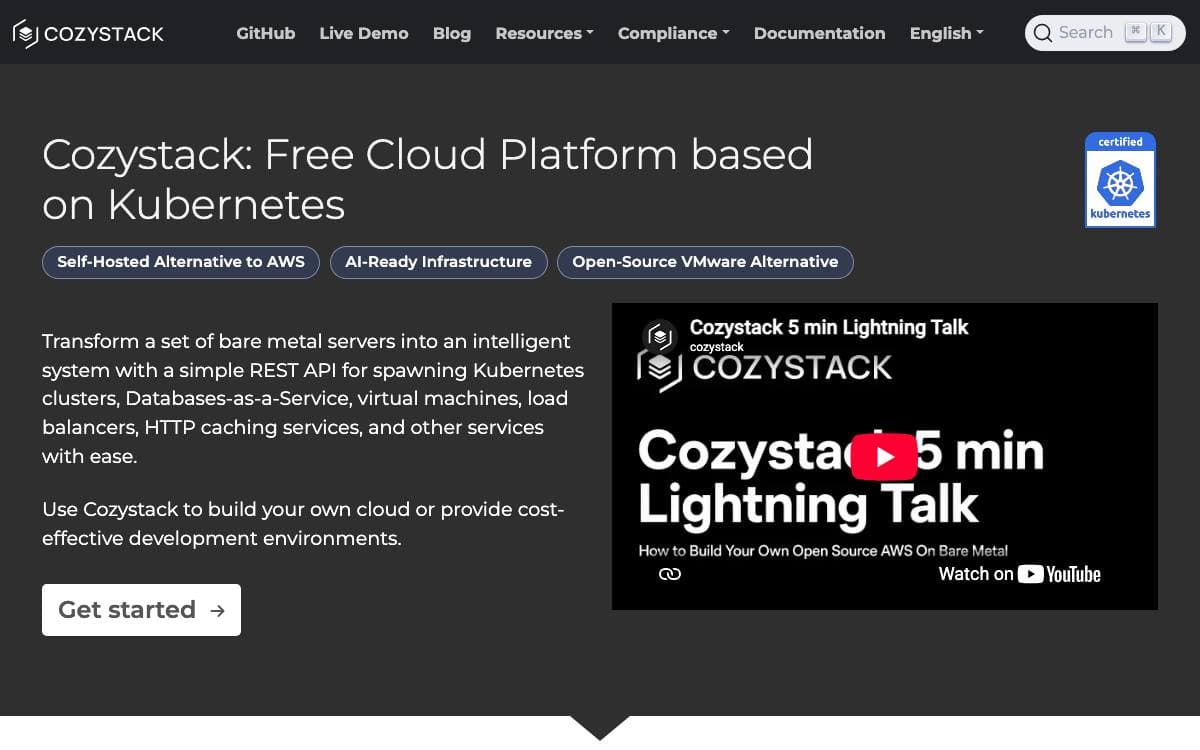Select the AI-Ready Infrastructure tag

[438, 262]
